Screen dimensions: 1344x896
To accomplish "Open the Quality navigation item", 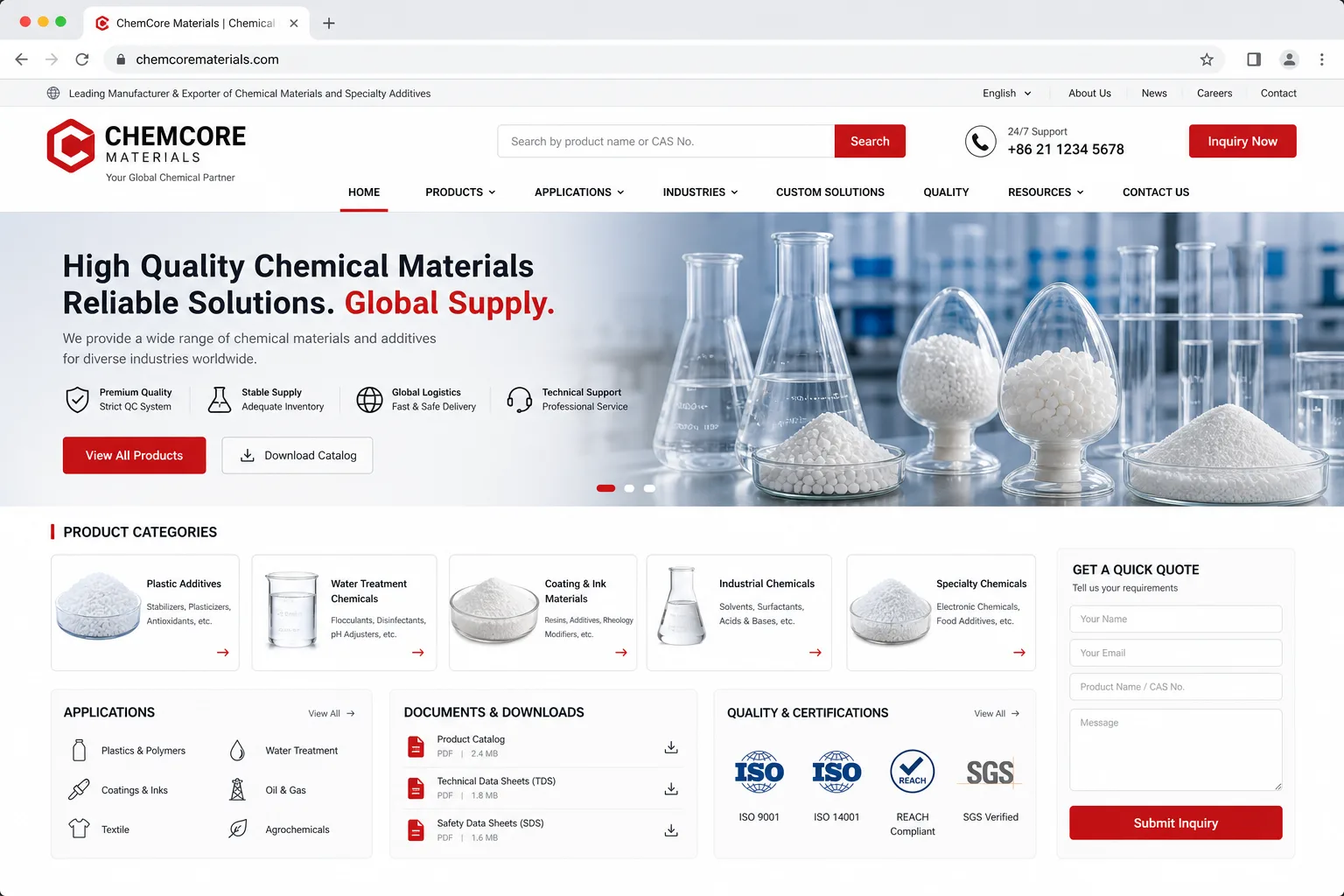I will click(x=946, y=192).
